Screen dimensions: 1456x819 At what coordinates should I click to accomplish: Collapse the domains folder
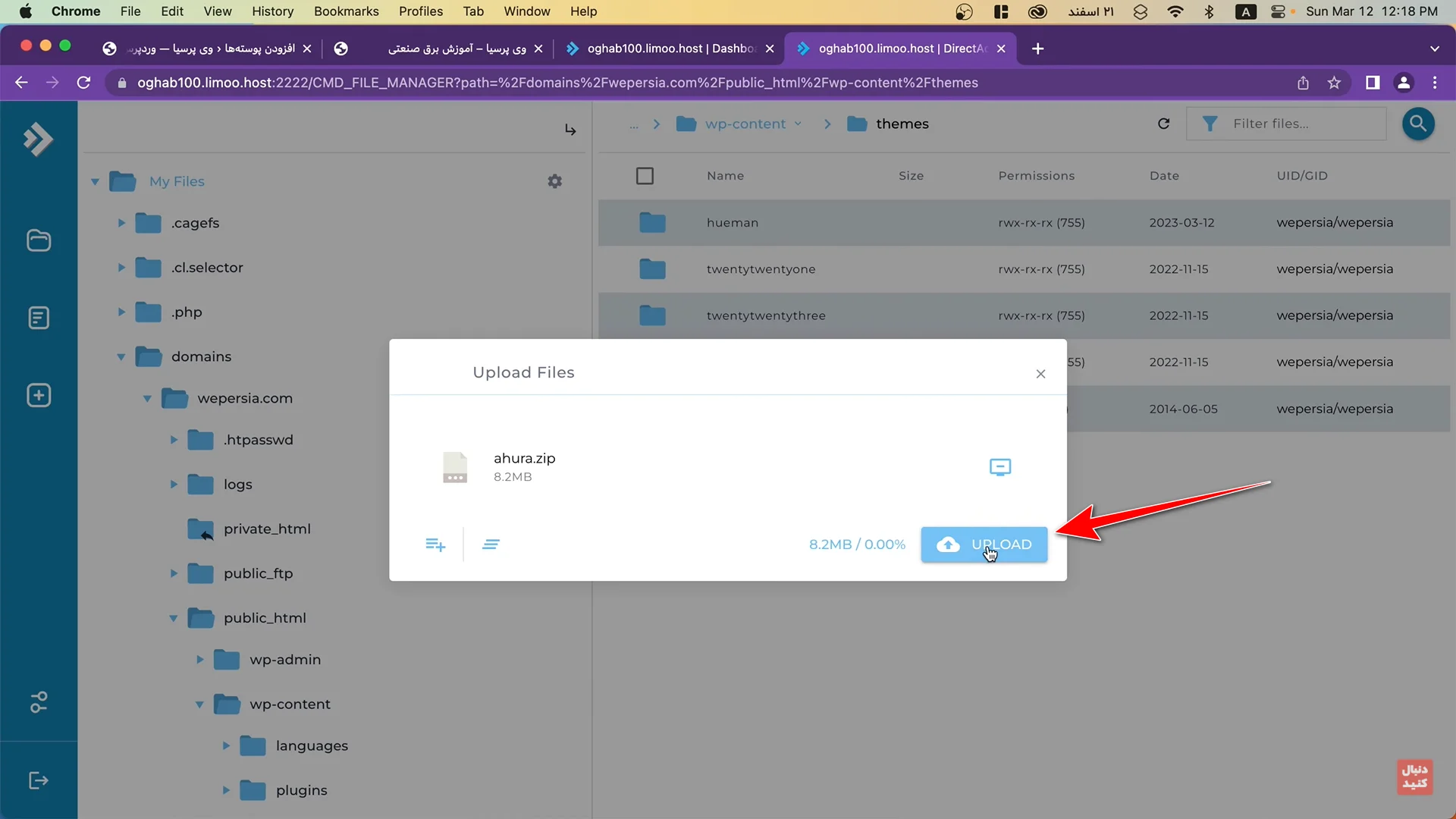coord(121,356)
